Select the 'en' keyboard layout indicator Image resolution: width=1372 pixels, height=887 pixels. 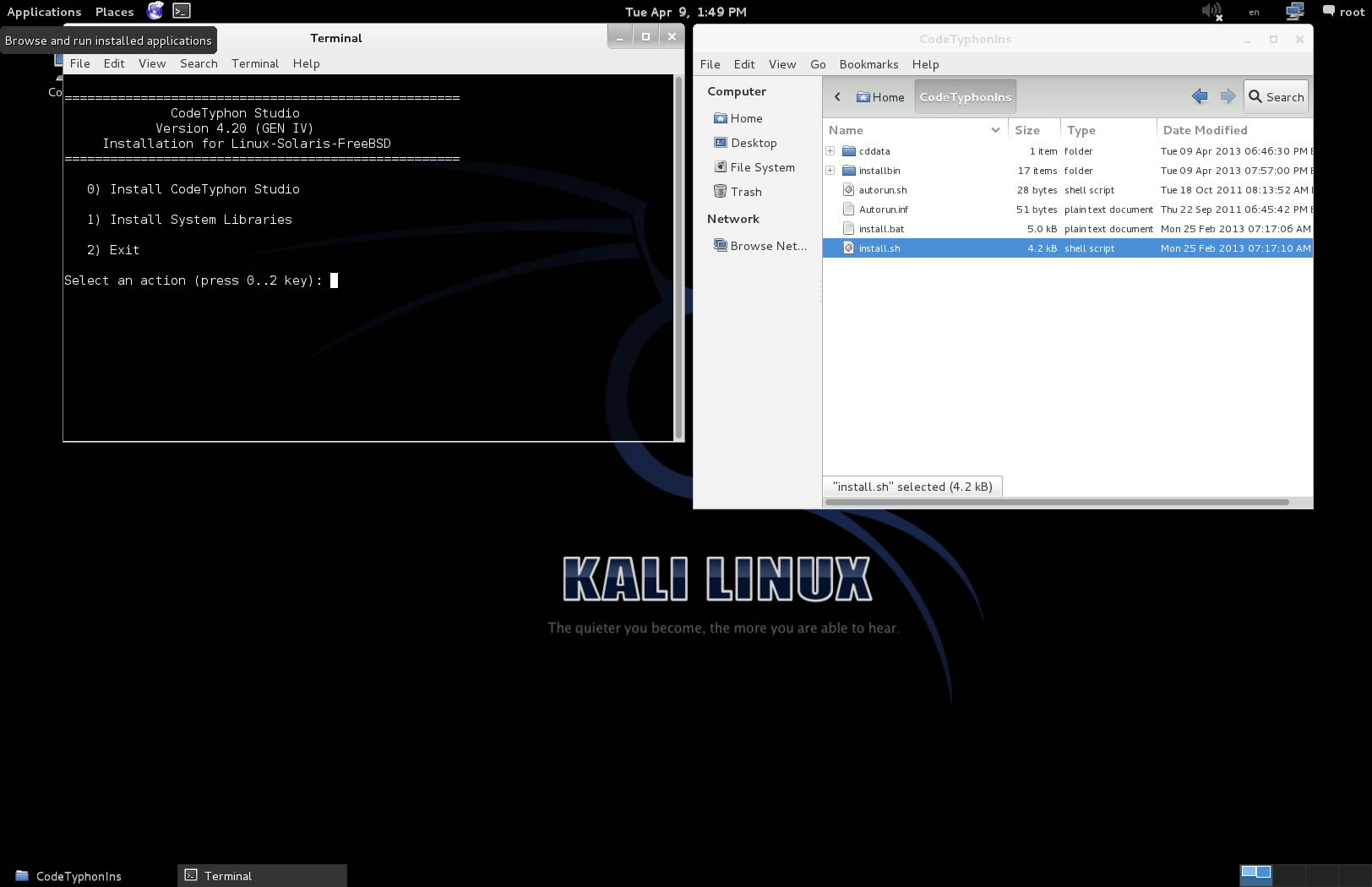click(1254, 12)
